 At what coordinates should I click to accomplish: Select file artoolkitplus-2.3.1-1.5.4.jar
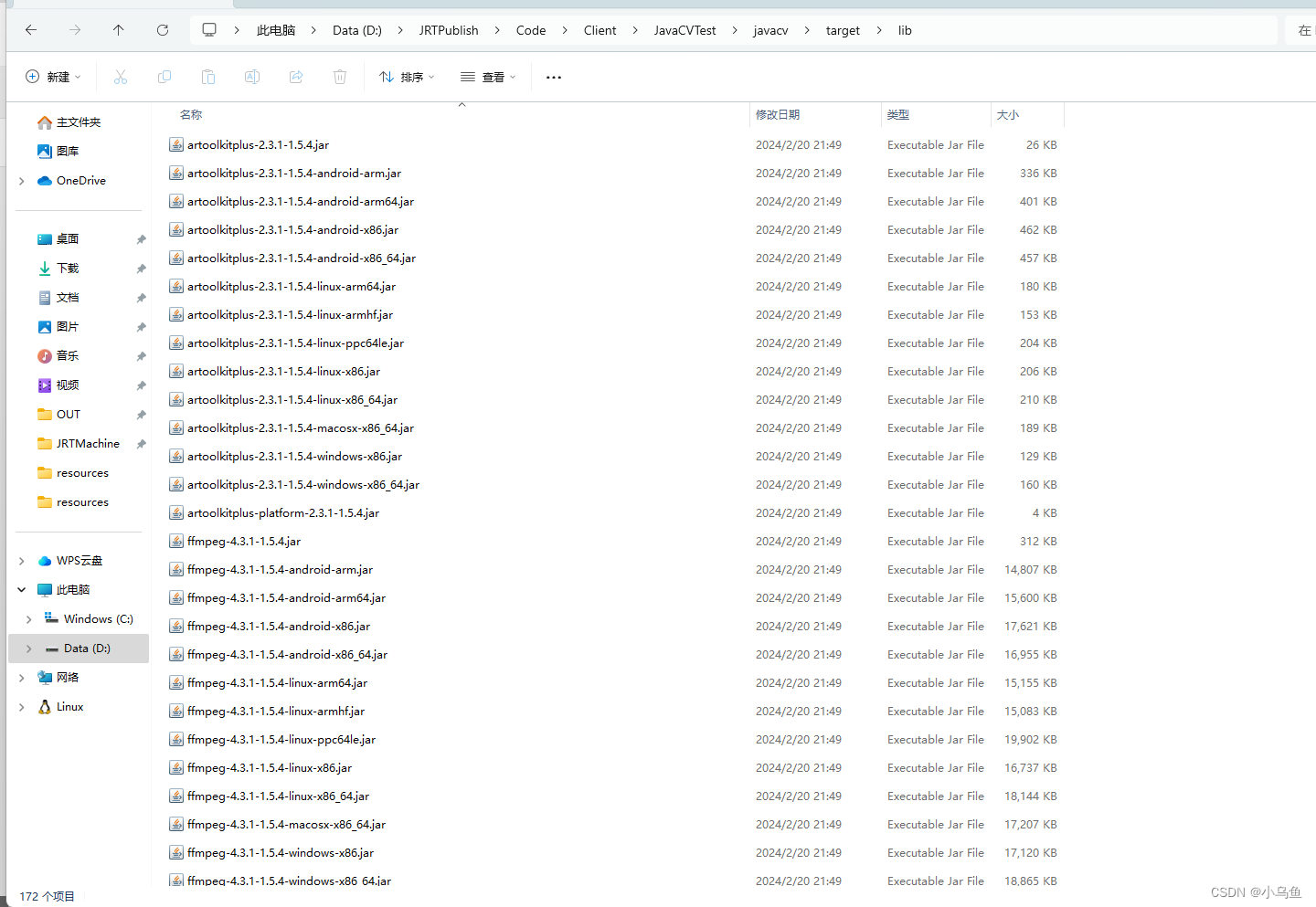[x=258, y=145]
